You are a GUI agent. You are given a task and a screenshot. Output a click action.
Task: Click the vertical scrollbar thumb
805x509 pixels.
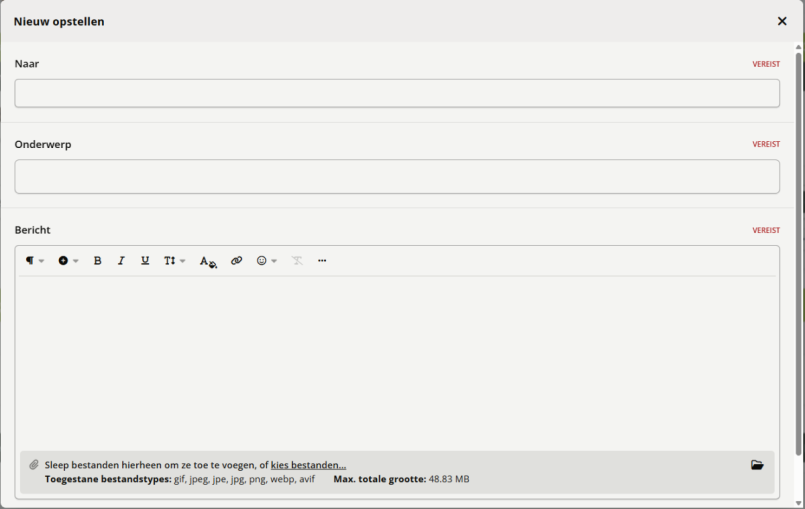(799, 250)
